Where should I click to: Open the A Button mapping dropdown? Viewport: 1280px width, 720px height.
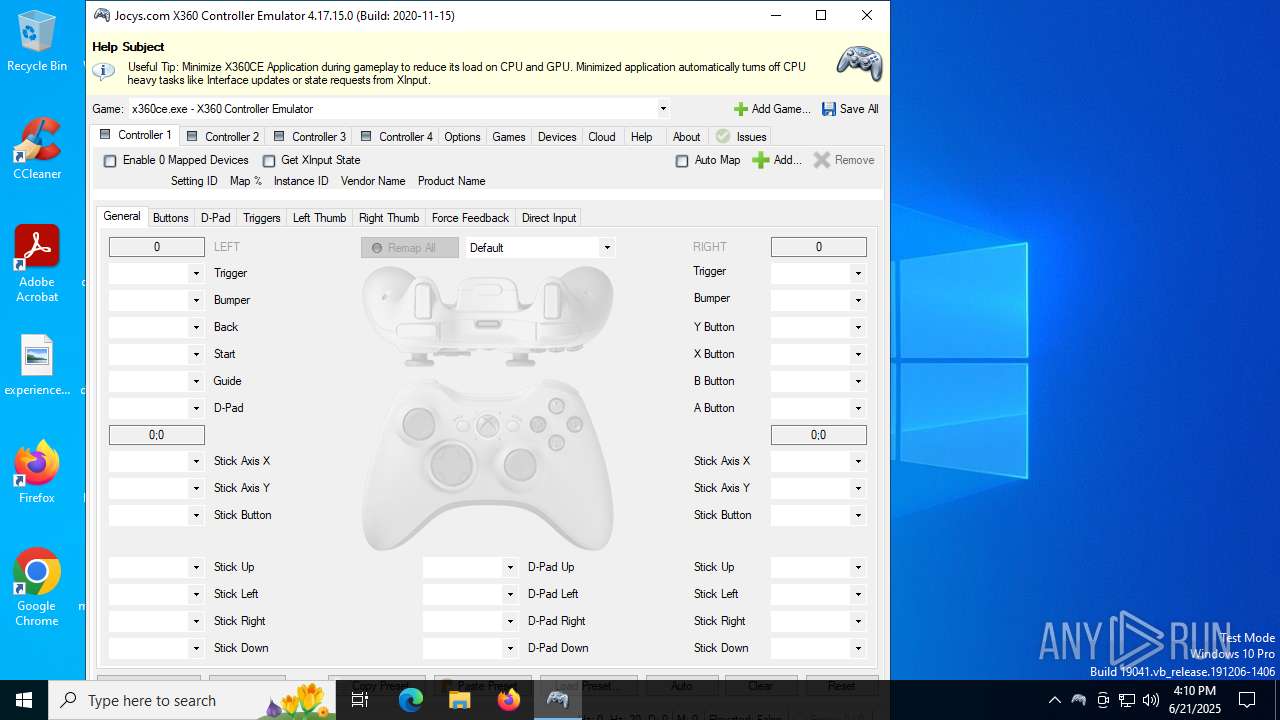tap(858, 408)
